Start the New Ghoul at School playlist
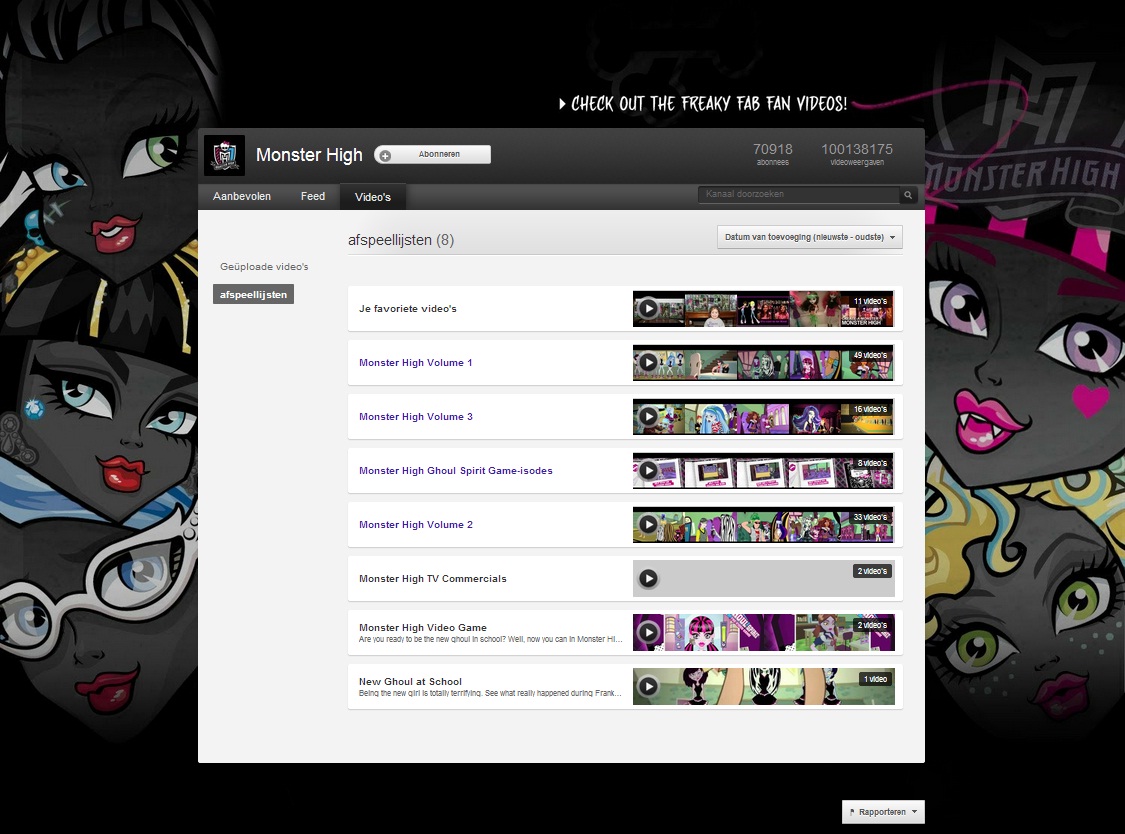Image resolution: width=1125 pixels, height=834 pixels. point(648,687)
